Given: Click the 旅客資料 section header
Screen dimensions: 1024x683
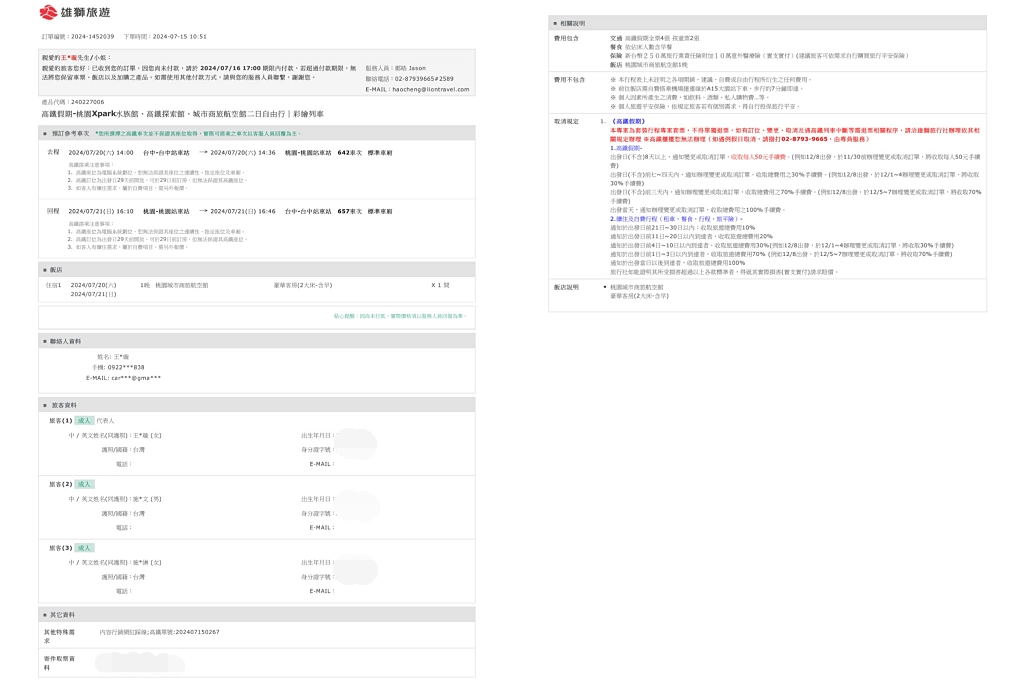Looking at the screenshot, I should coord(63,405).
